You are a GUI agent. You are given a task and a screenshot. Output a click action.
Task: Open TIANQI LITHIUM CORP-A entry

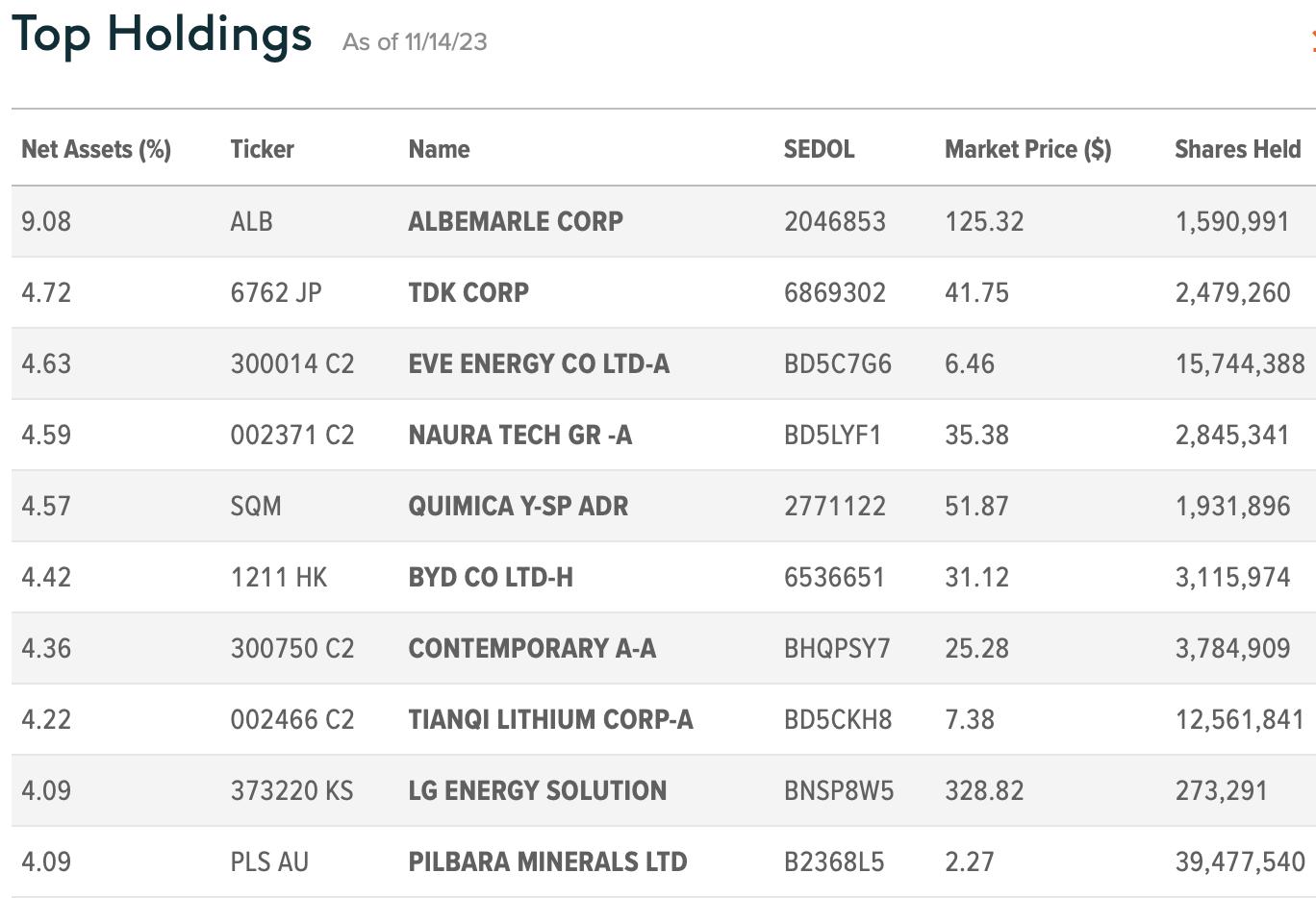click(x=550, y=719)
